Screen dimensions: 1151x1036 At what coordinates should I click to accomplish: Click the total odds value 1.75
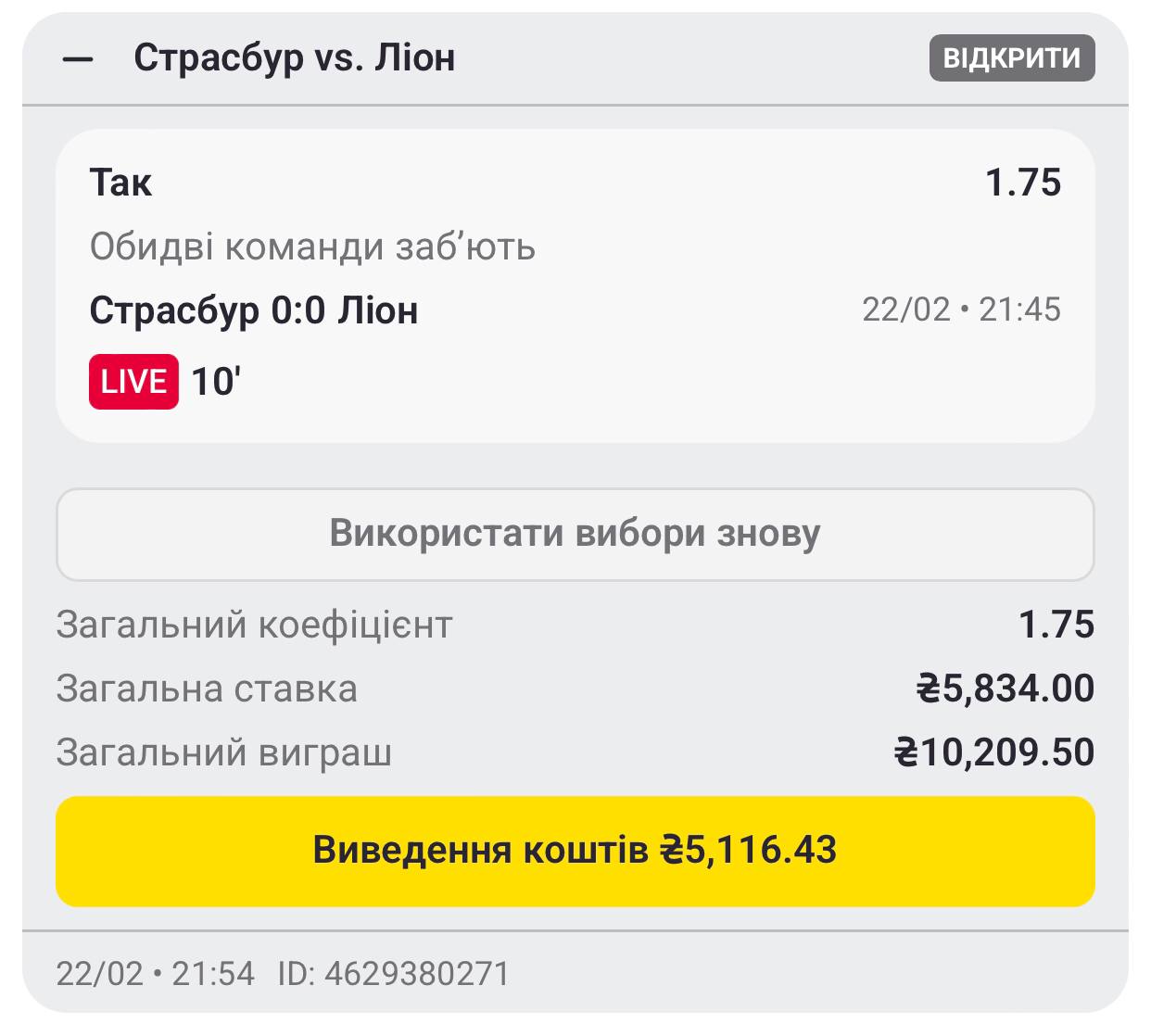pyautogui.click(x=1056, y=625)
